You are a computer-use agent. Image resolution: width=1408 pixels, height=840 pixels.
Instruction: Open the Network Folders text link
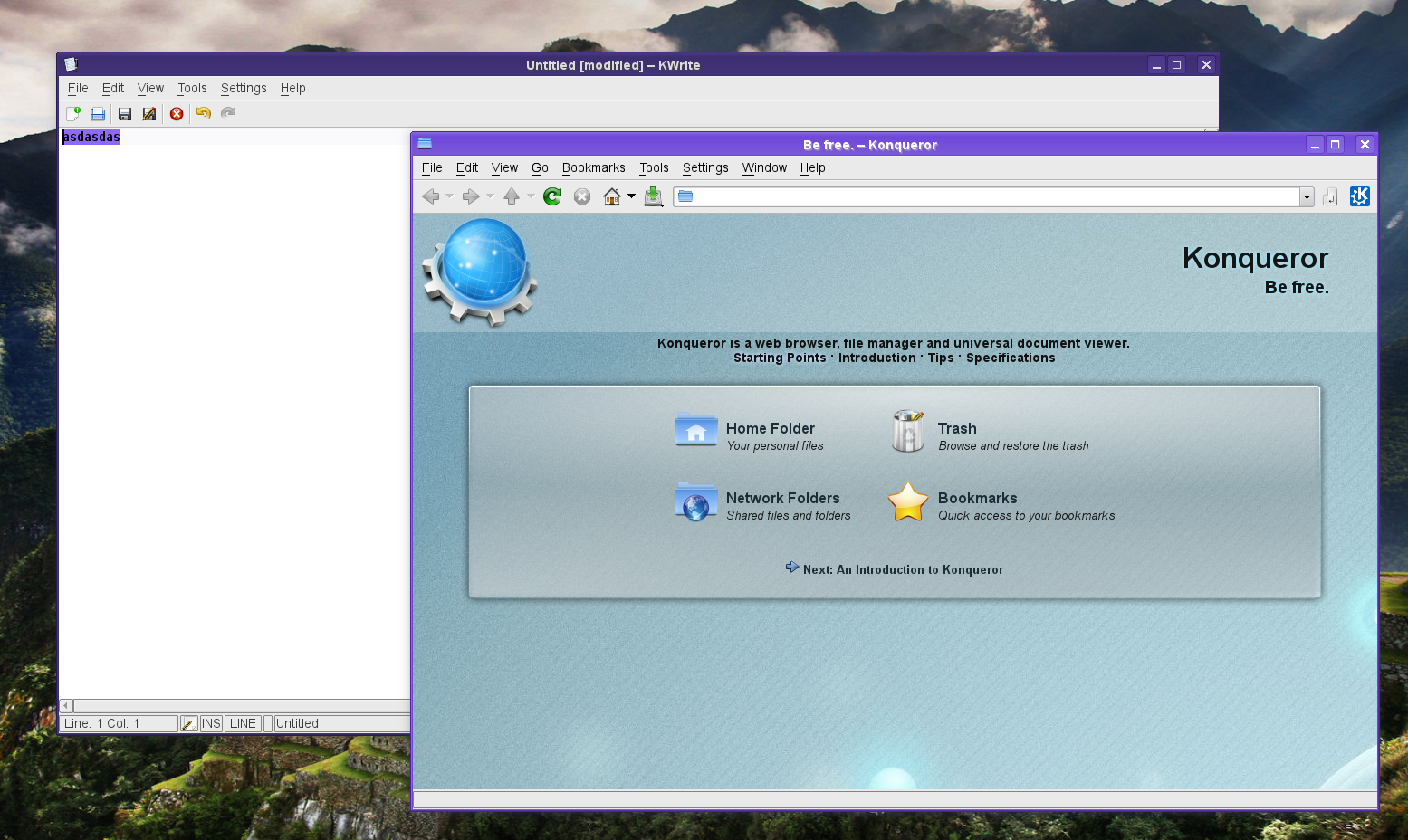pyautogui.click(x=783, y=498)
